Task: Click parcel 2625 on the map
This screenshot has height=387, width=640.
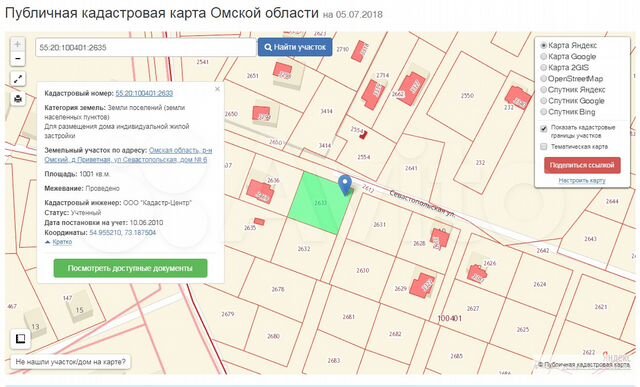Action: point(522,329)
